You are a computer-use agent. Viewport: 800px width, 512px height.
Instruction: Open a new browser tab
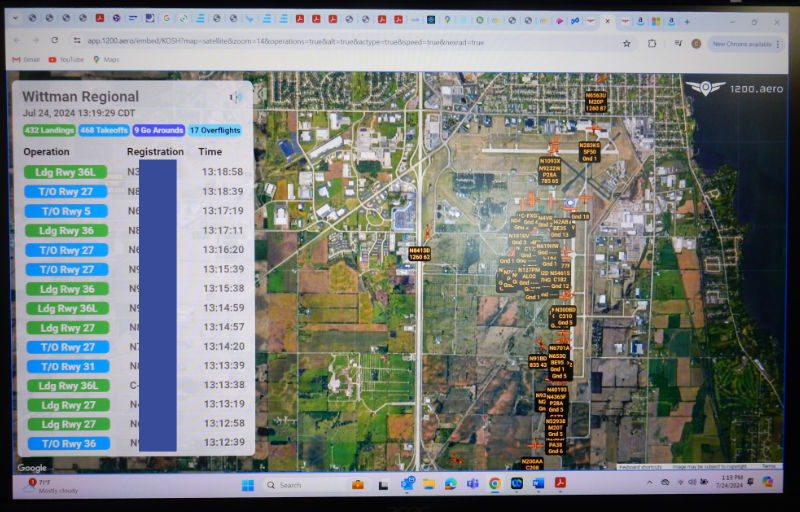tap(686, 20)
